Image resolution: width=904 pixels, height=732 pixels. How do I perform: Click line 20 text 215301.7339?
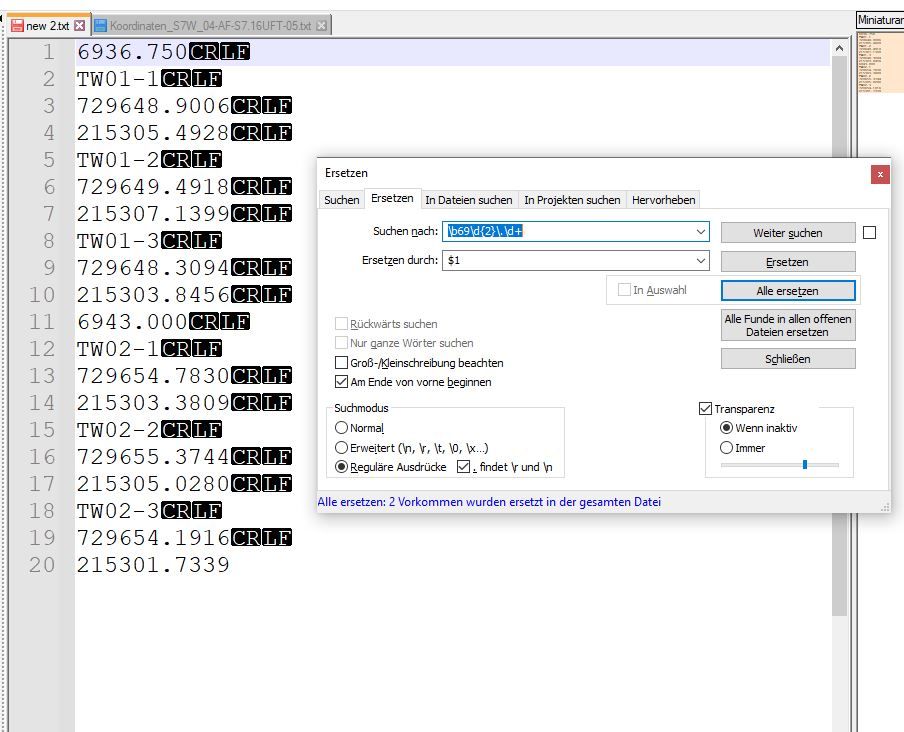click(x=153, y=565)
